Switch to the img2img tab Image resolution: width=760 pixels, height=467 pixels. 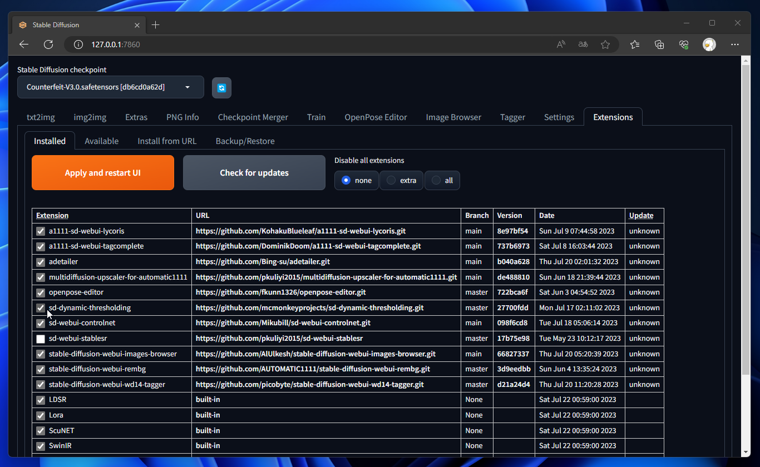click(x=90, y=117)
